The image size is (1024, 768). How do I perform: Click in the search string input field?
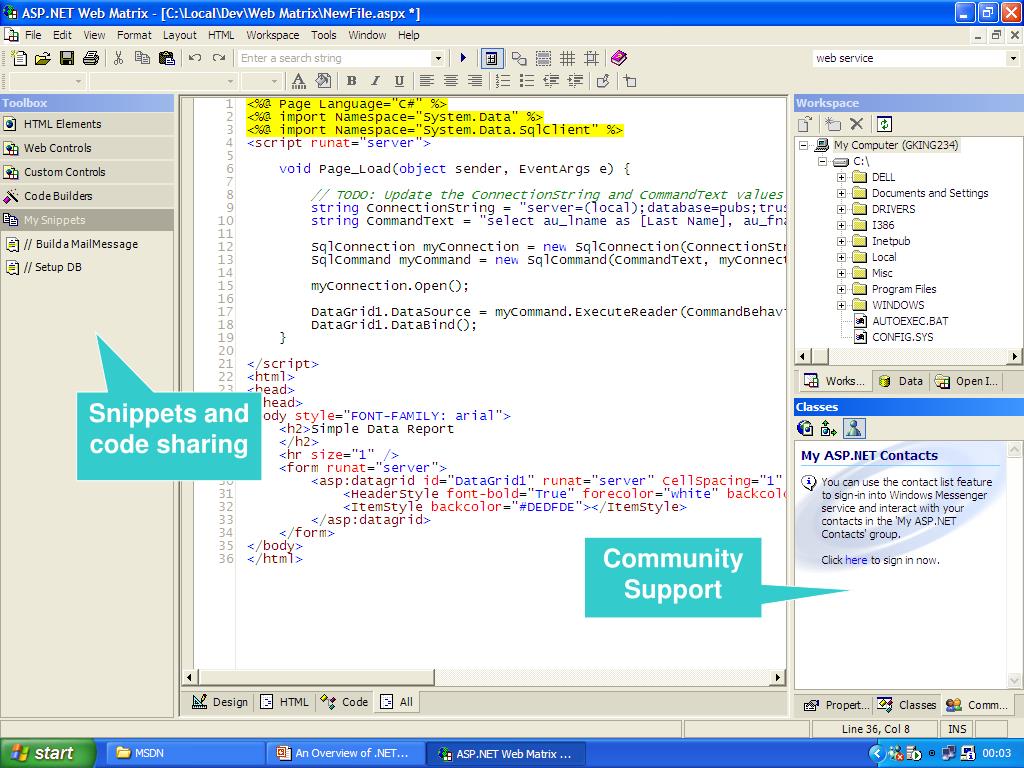point(335,58)
